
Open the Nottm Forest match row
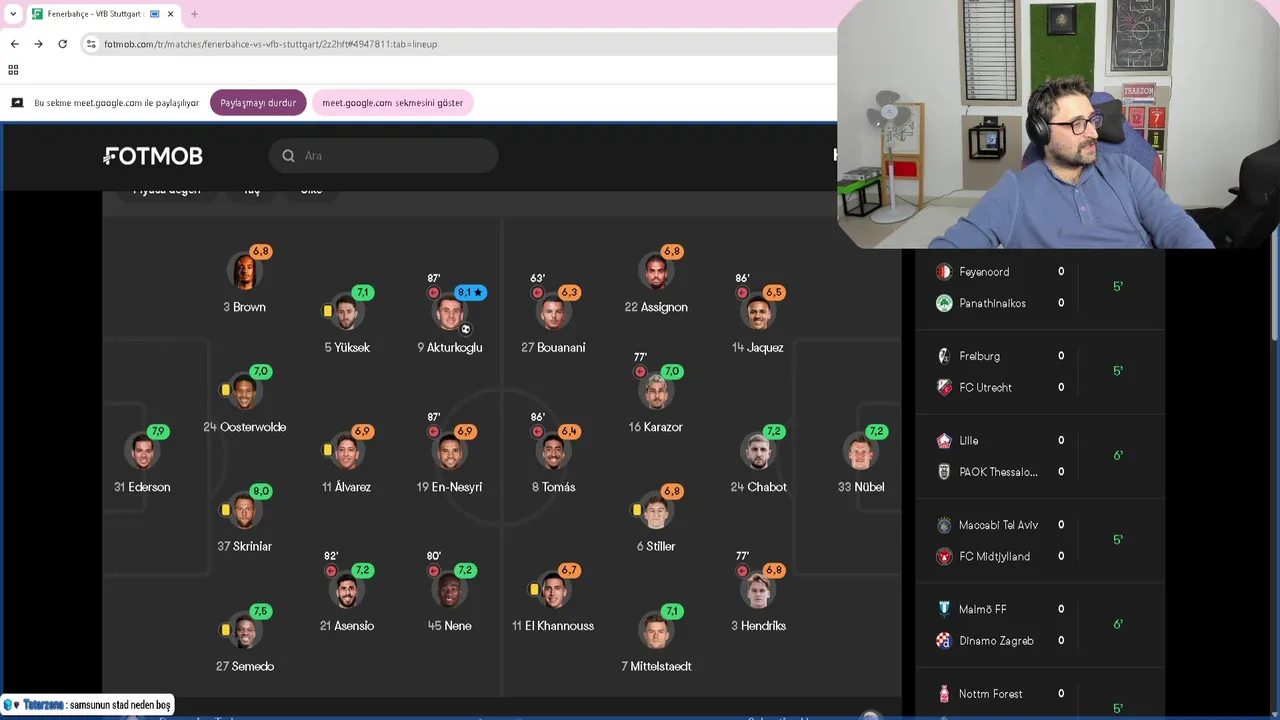tap(1040, 694)
